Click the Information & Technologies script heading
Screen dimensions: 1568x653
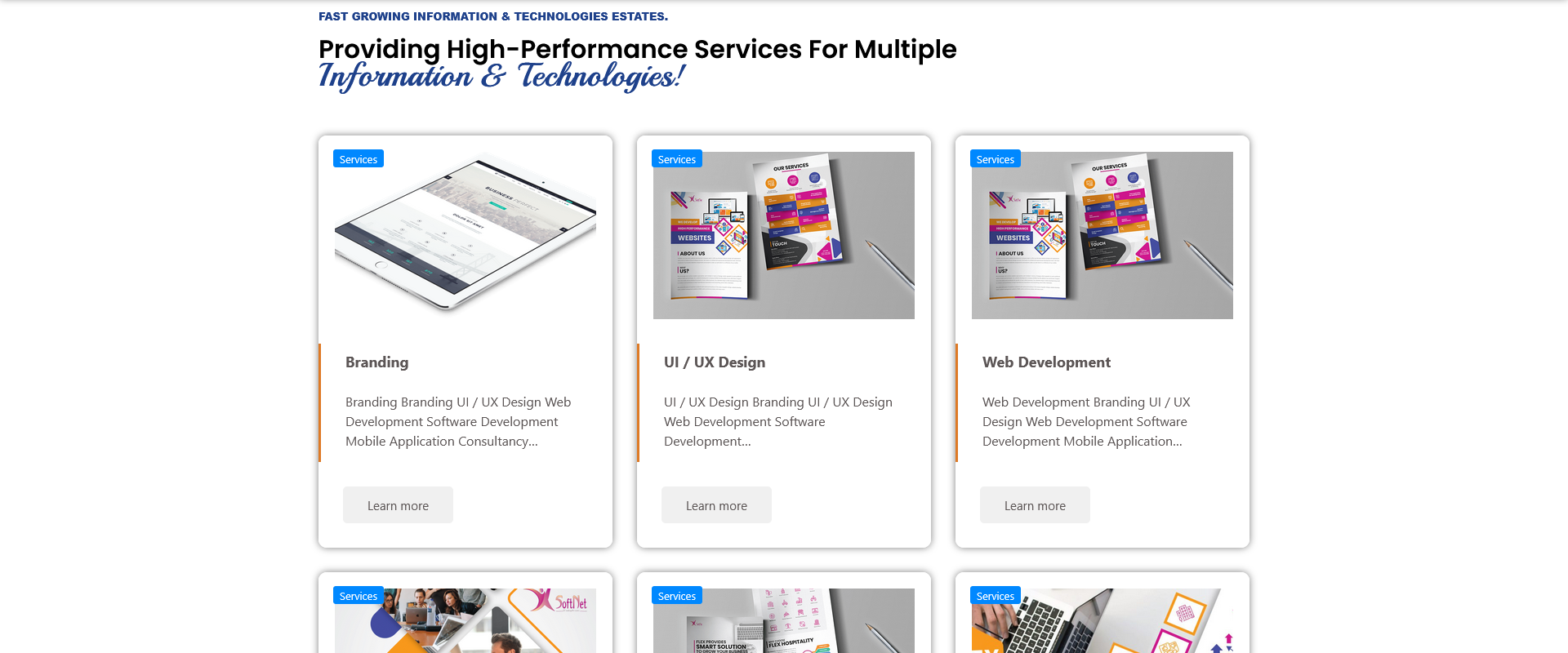pyautogui.click(x=501, y=76)
